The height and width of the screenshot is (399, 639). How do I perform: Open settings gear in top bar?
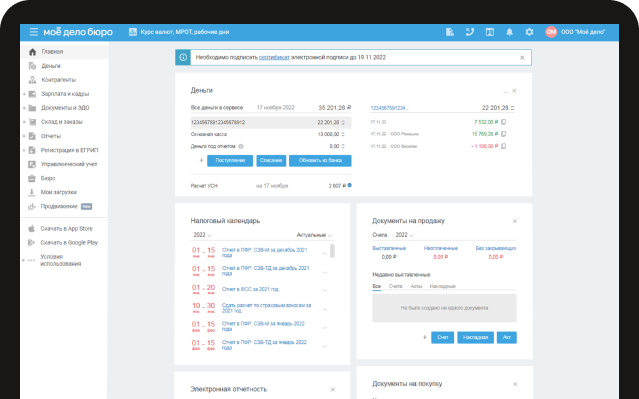[x=529, y=32]
